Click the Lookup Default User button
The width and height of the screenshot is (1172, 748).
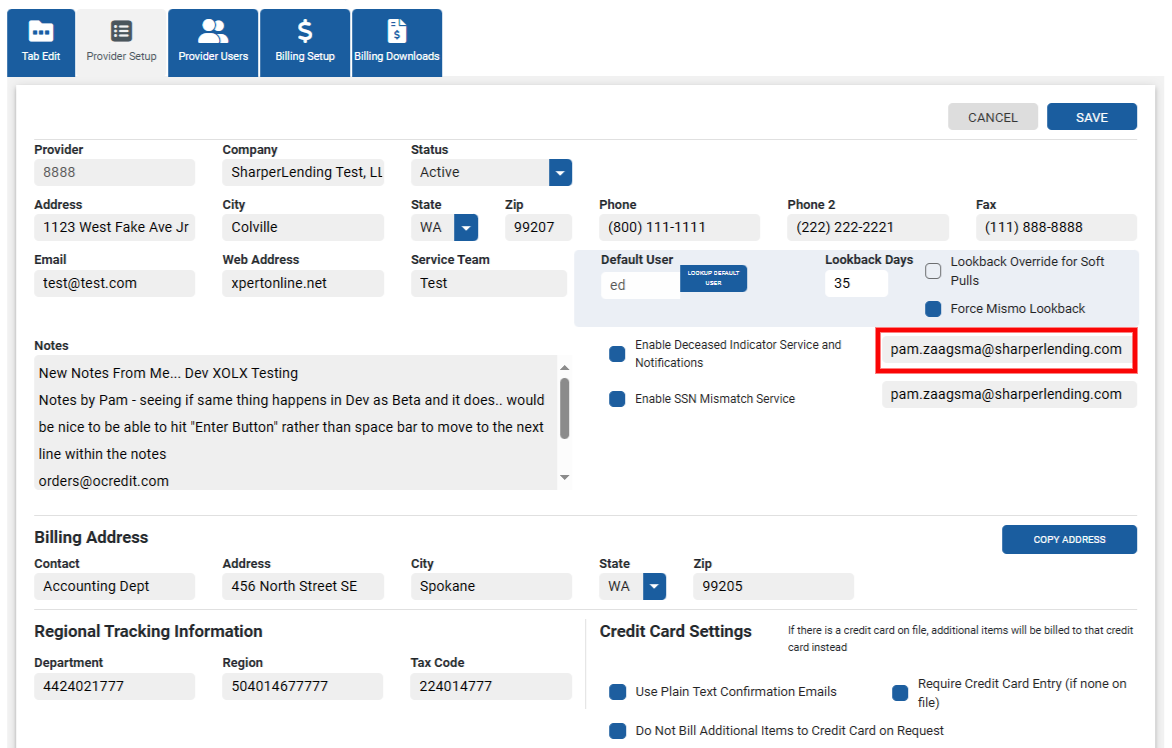tap(713, 279)
